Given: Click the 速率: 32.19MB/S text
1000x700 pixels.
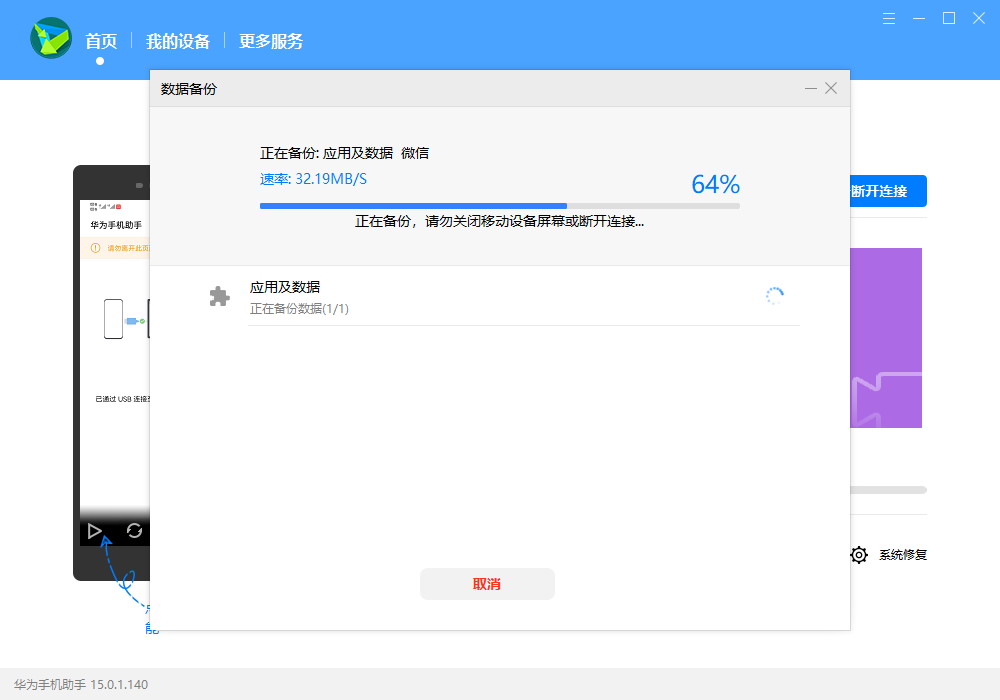Looking at the screenshot, I should point(313,179).
